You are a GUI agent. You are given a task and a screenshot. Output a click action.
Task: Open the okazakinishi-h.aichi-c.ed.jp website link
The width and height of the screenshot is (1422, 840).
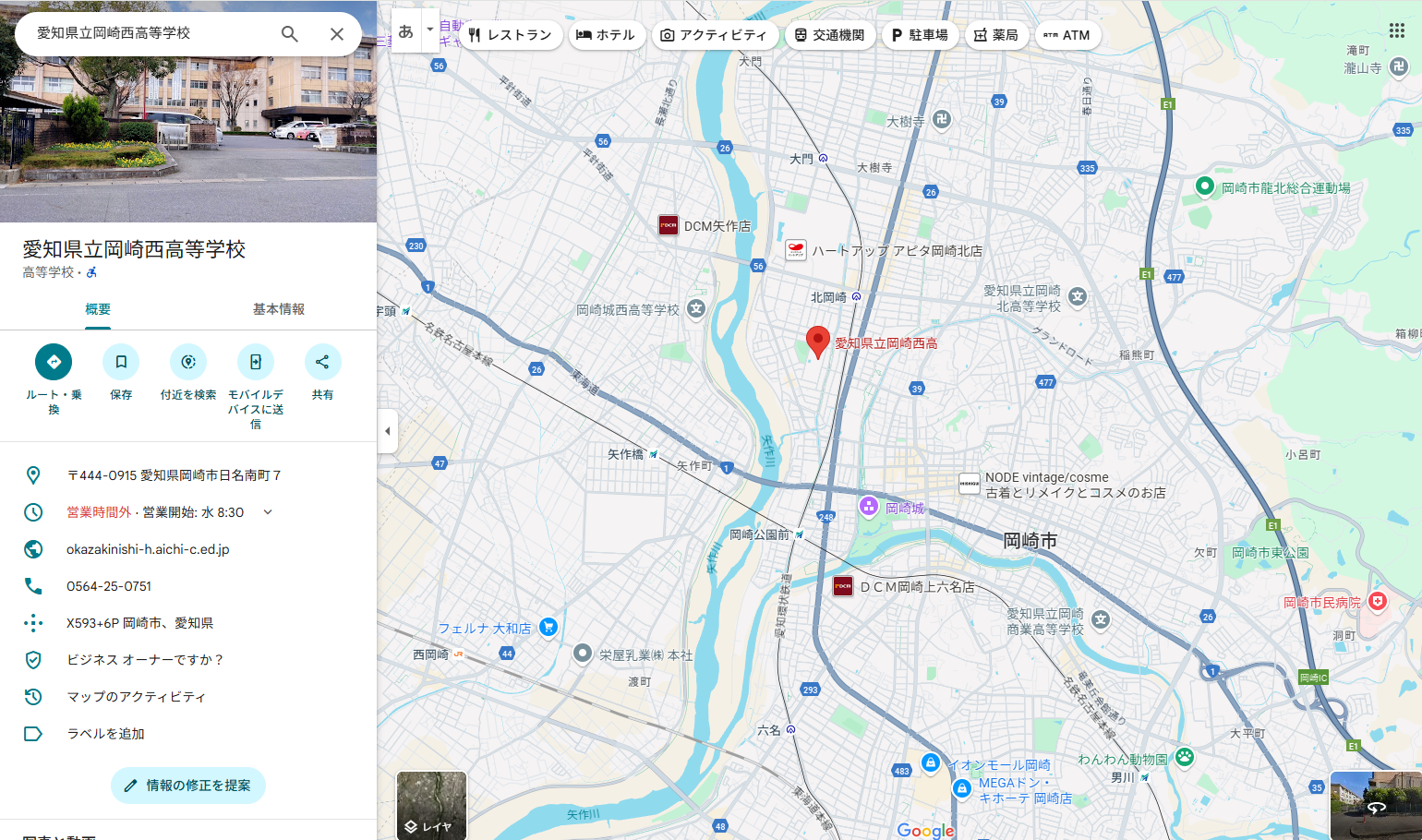[x=148, y=549]
